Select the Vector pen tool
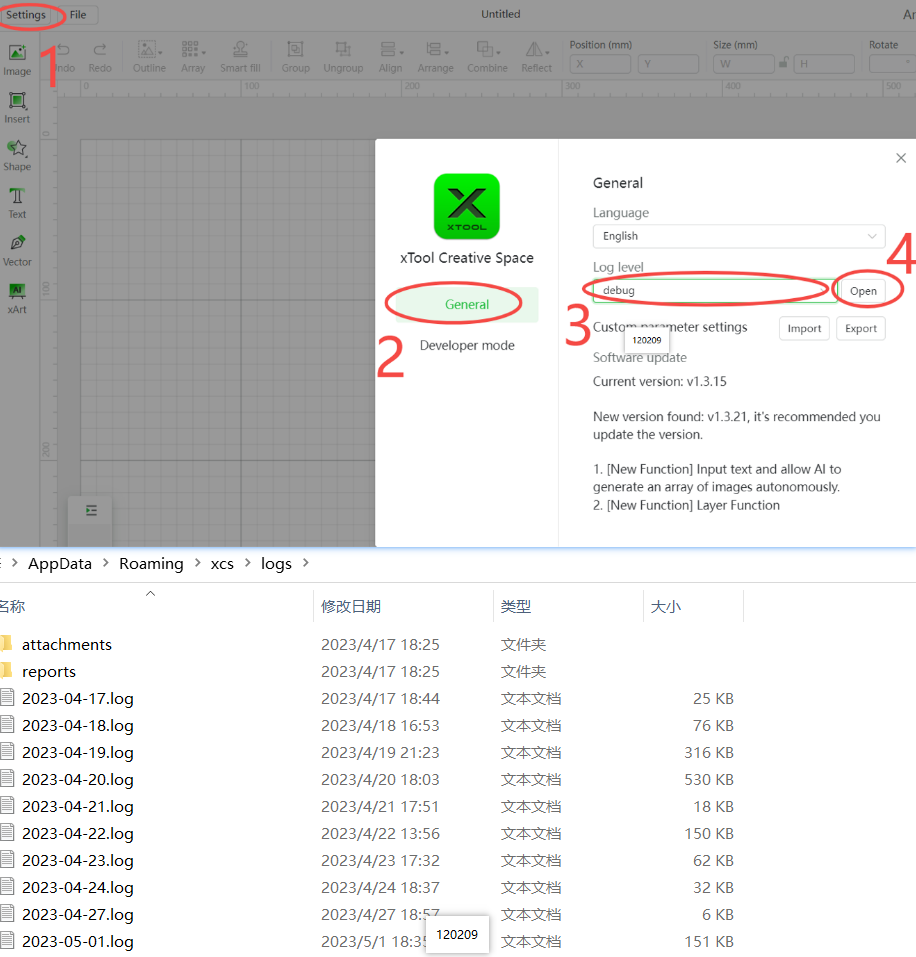 (x=17, y=251)
